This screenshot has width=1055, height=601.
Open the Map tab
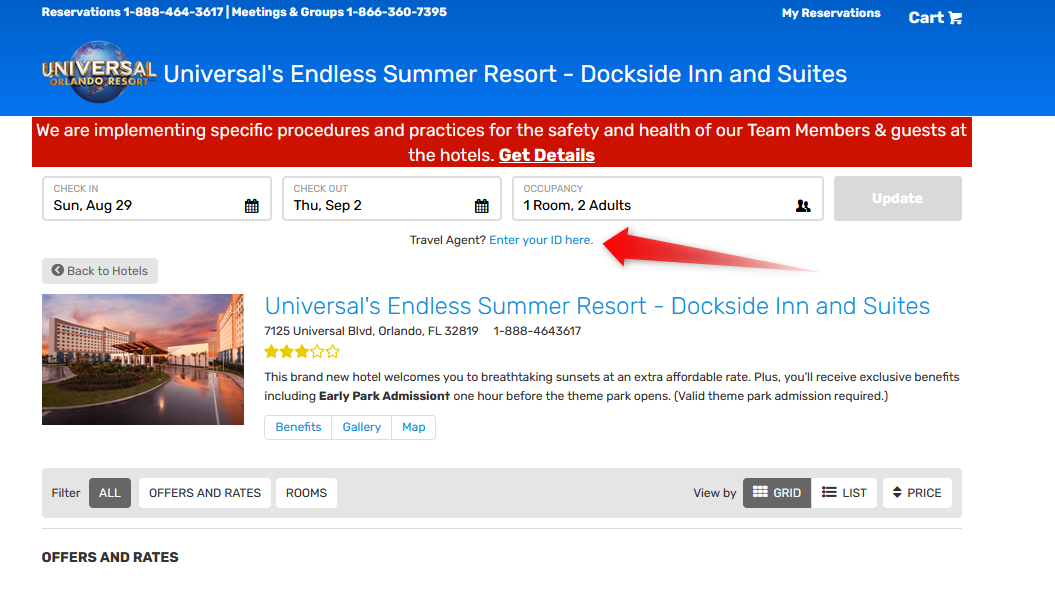[413, 427]
